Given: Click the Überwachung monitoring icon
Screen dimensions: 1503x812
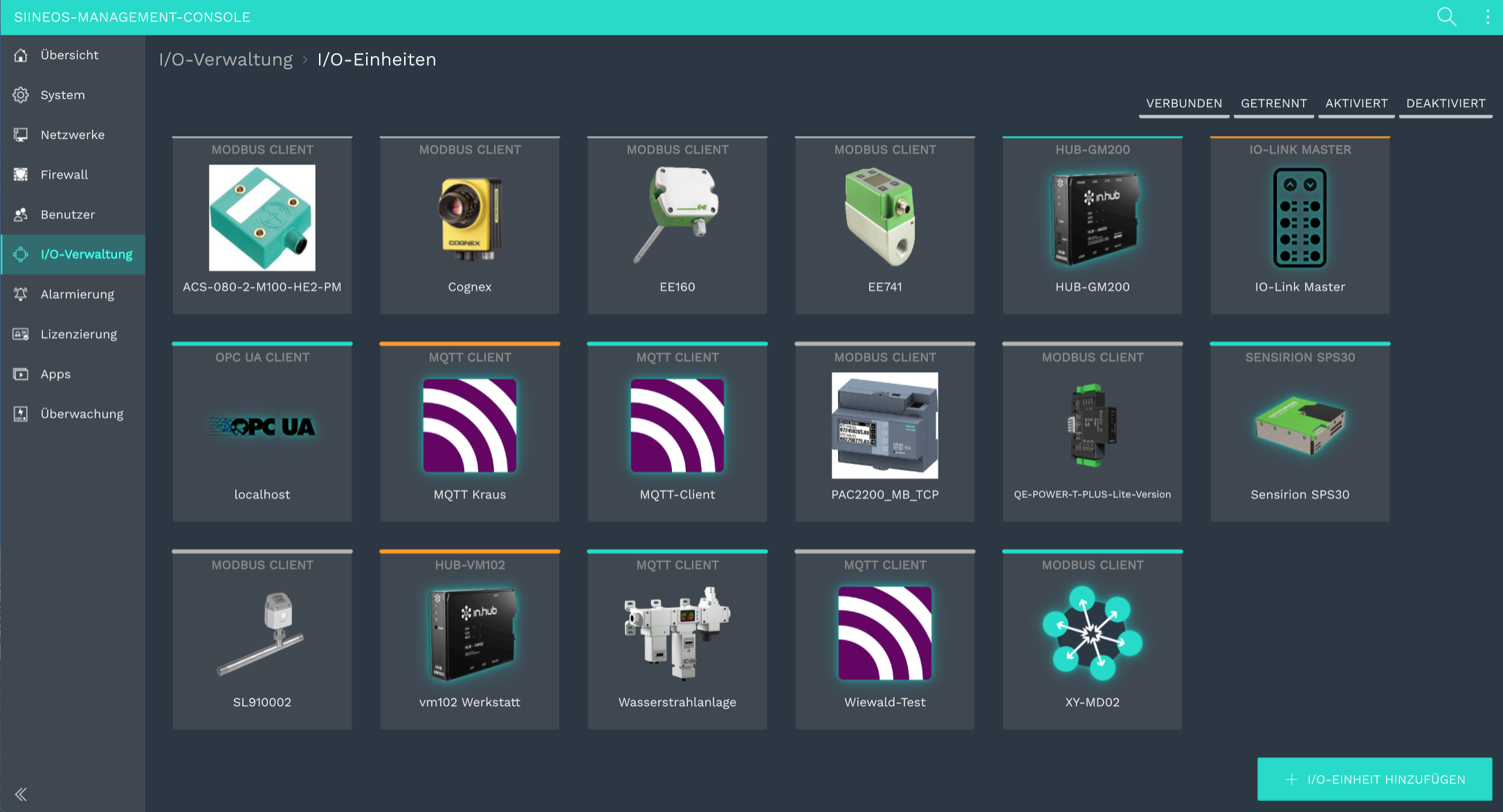Looking at the screenshot, I should pyautogui.click(x=21, y=414).
